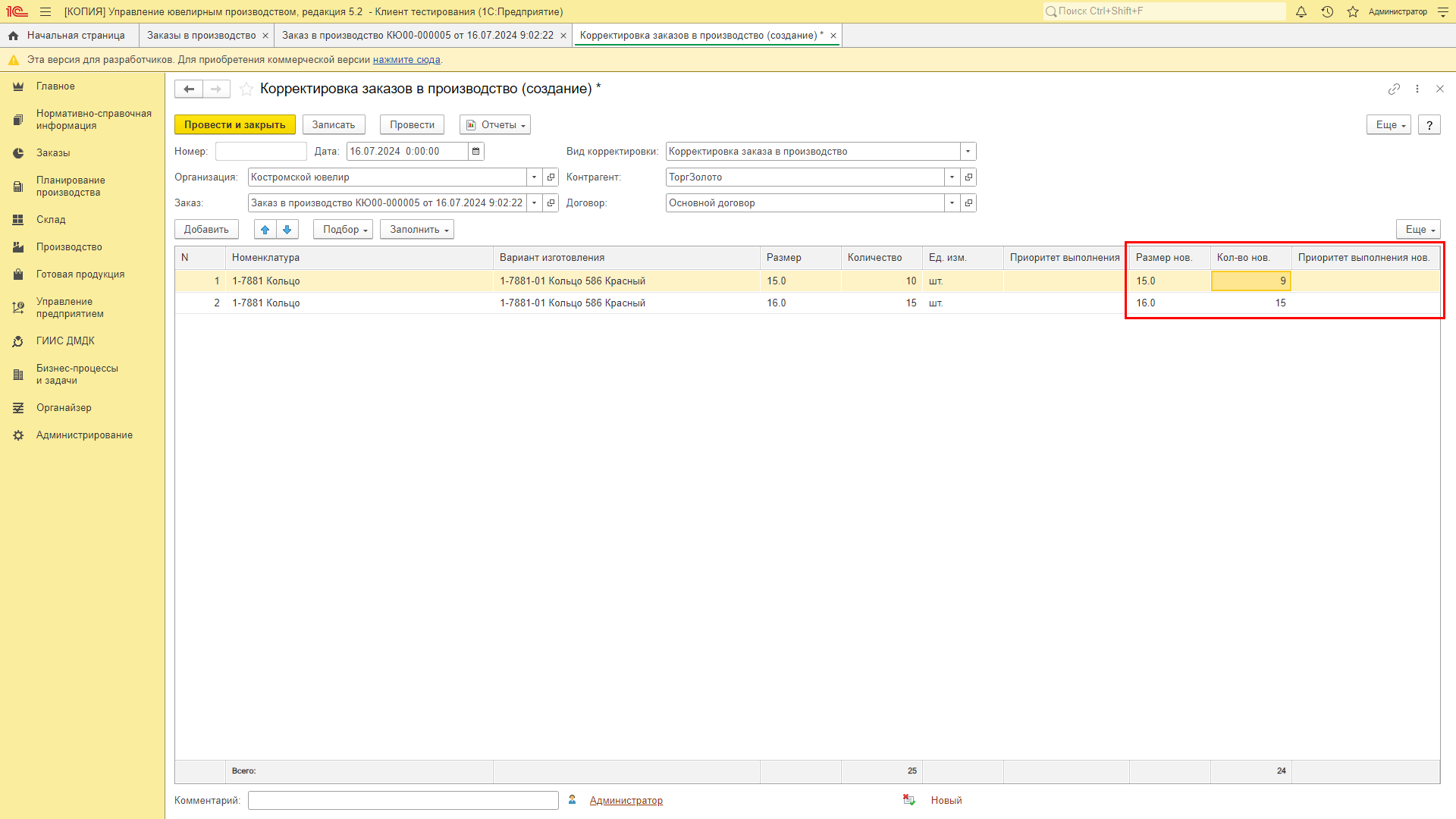Go back with the left arrow button

click(x=189, y=89)
